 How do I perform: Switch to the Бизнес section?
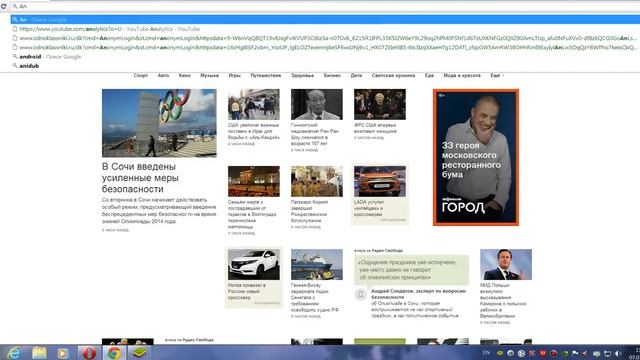tap(332, 76)
